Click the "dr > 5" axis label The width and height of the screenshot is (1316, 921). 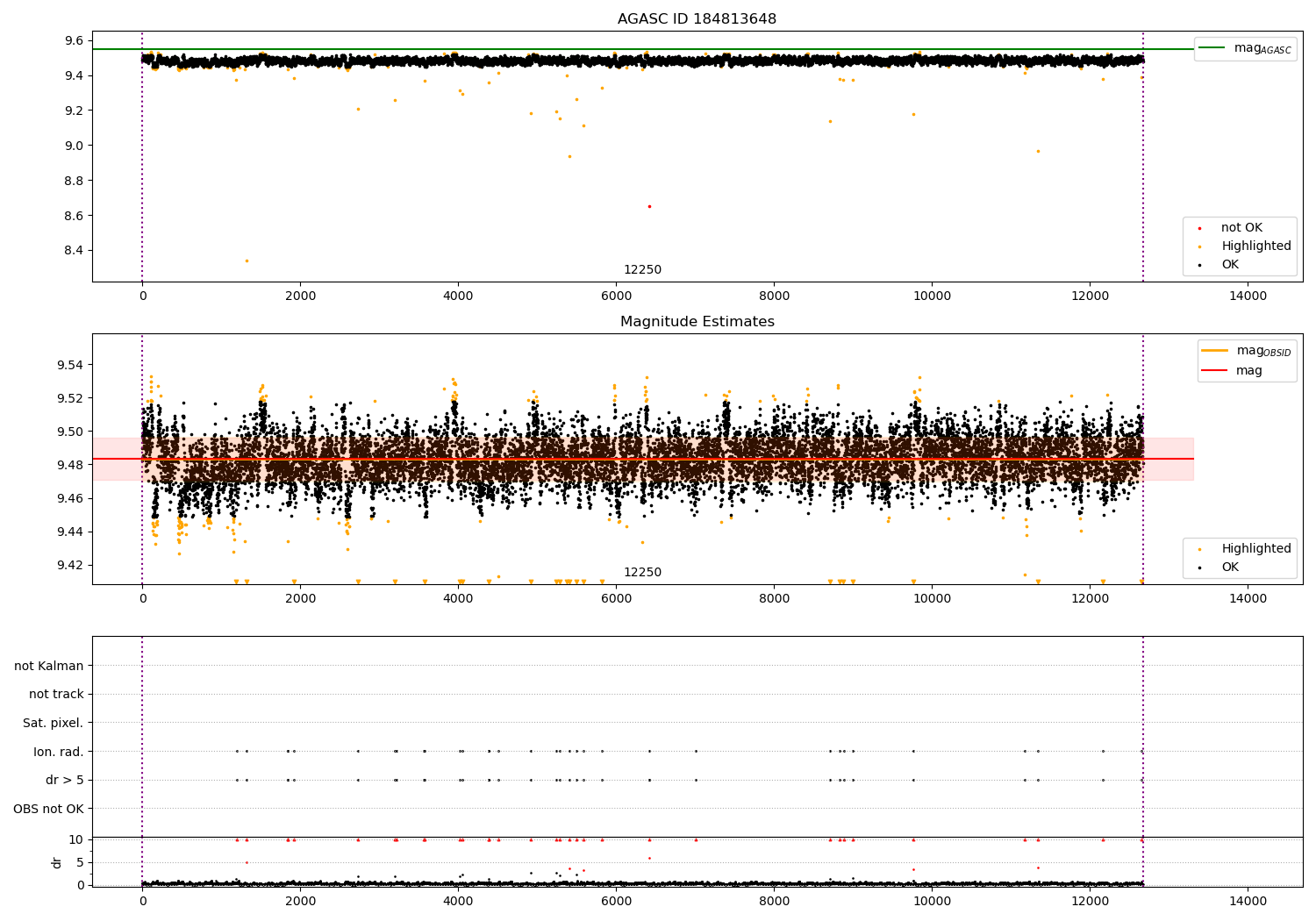pos(64,780)
